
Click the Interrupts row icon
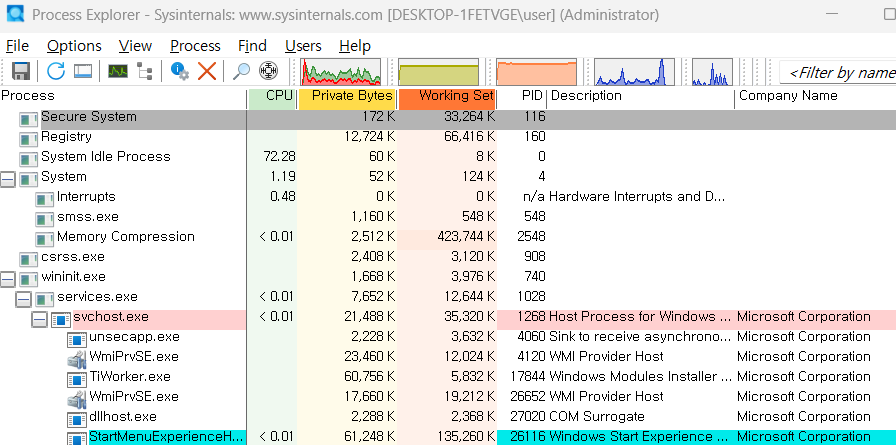coord(45,199)
